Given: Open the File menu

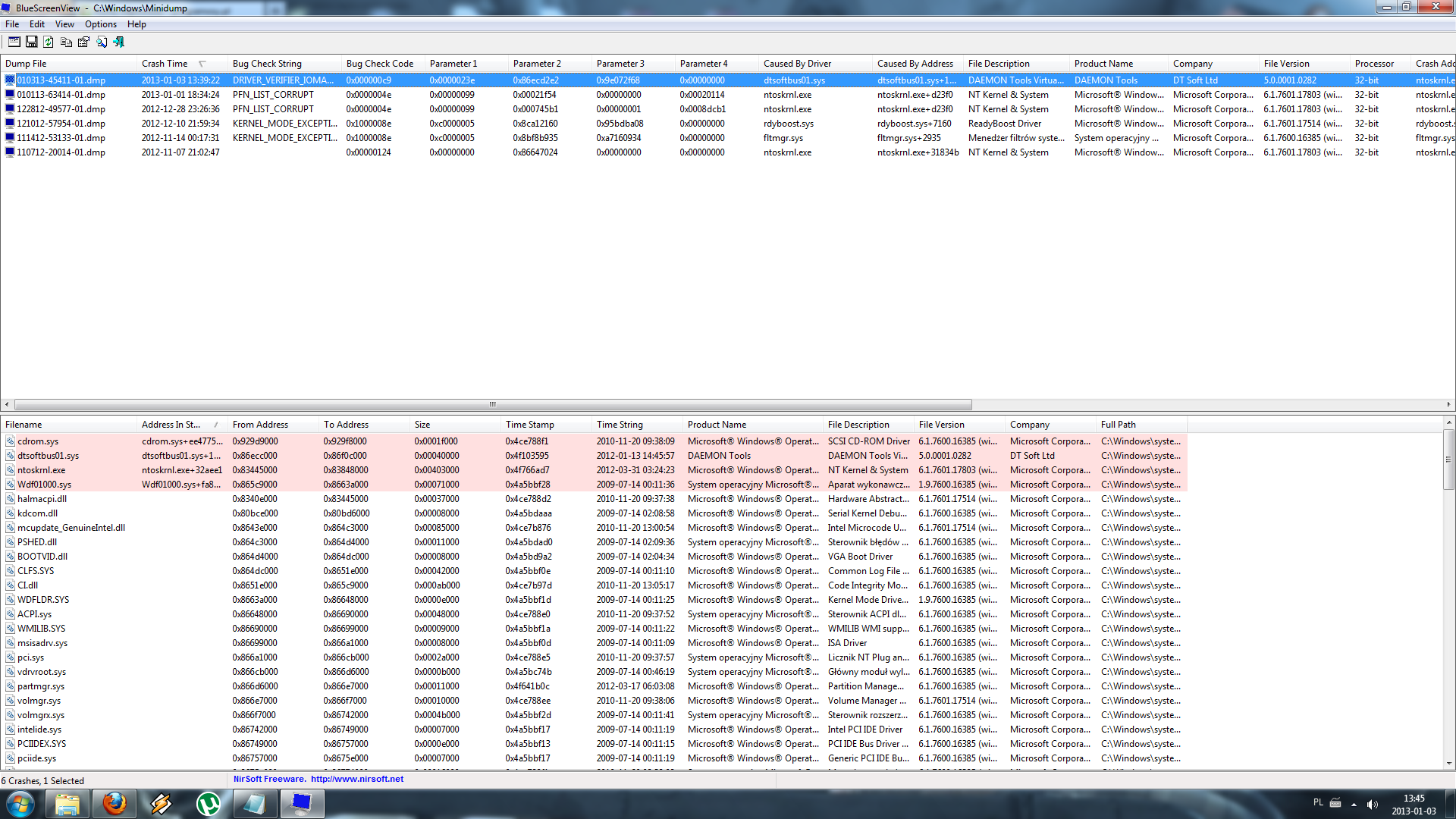Looking at the screenshot, I should pyautogui.click(x=12, y=24).
